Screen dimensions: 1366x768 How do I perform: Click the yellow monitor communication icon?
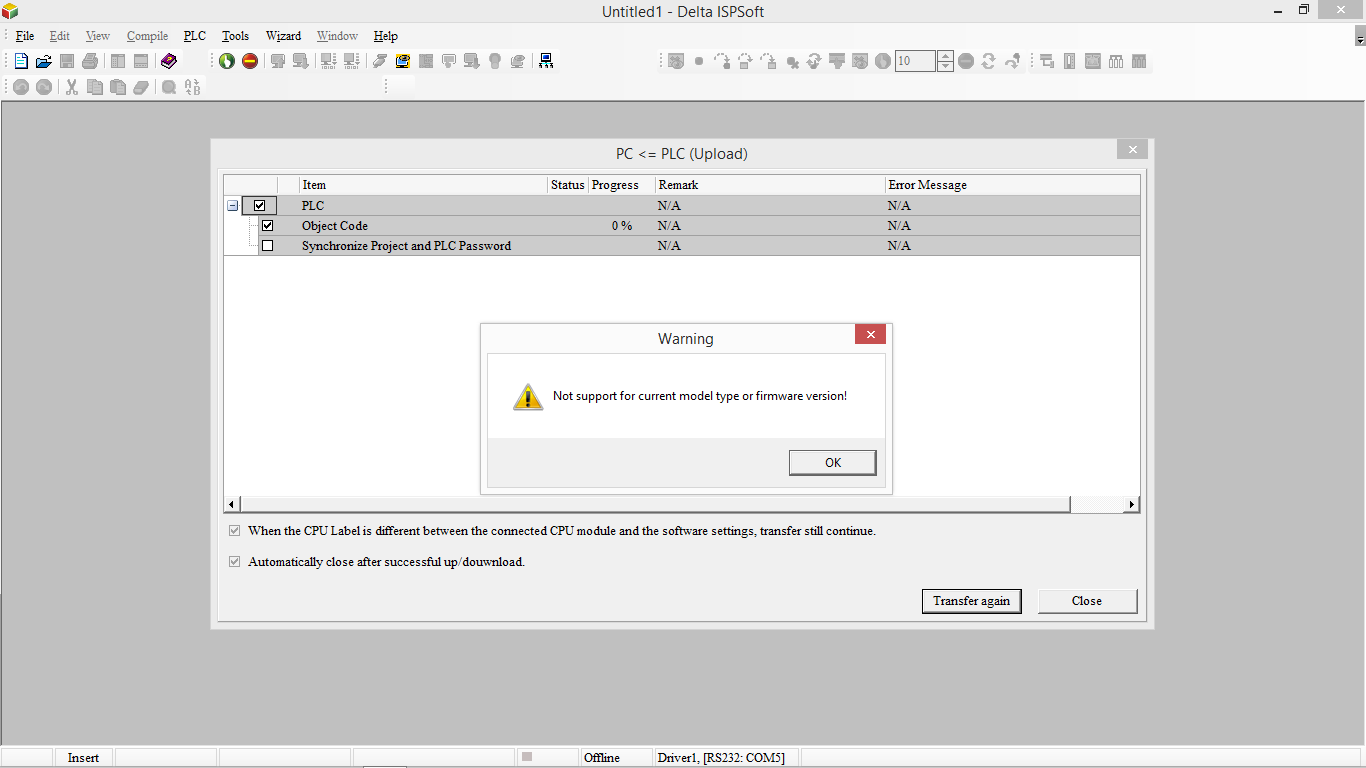pos(403,61)
